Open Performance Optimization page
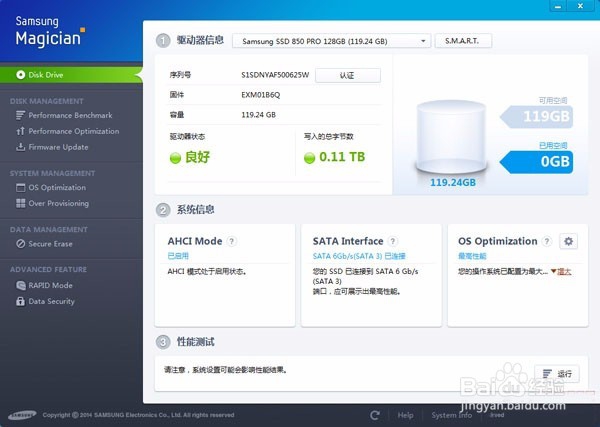 pyautogui.click(x=73, y=131)
